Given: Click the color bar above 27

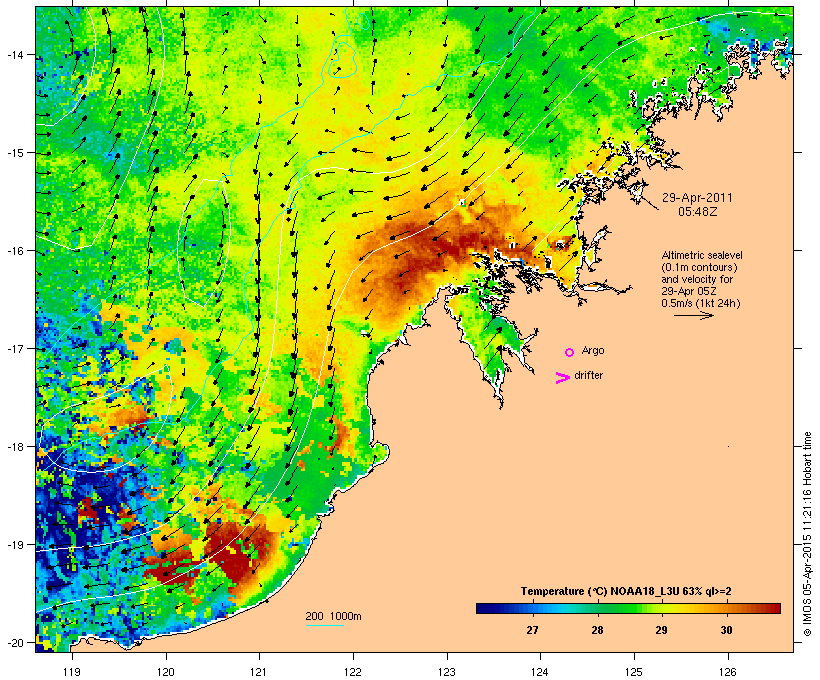Looking at the screenshot, I should click(532, 608).
